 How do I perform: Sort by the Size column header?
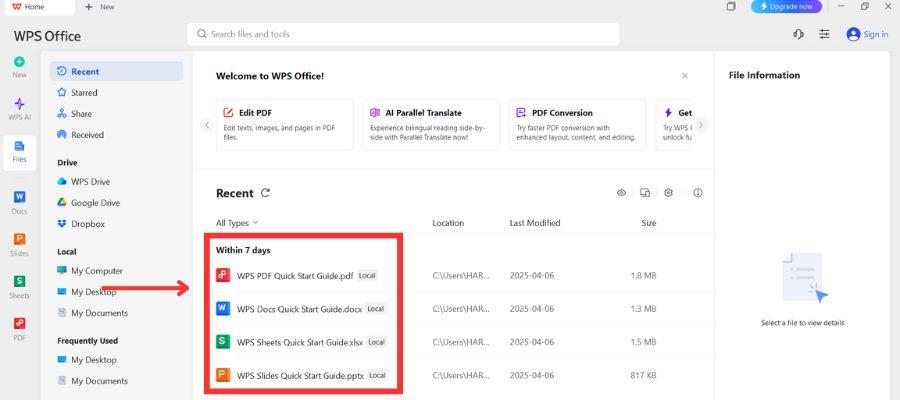click(649, 223)
